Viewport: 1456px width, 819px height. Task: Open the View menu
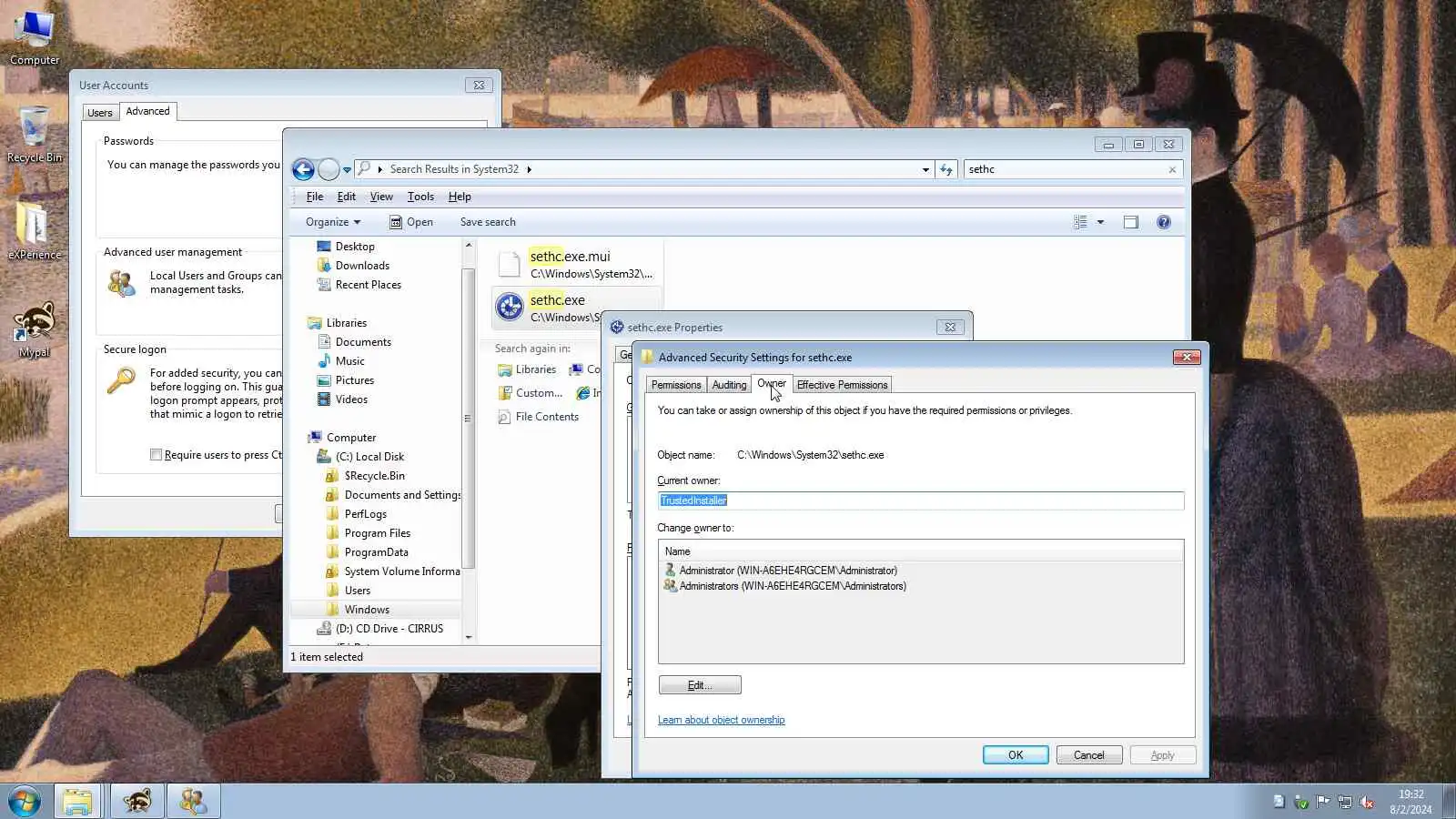(x=381, y=197)
